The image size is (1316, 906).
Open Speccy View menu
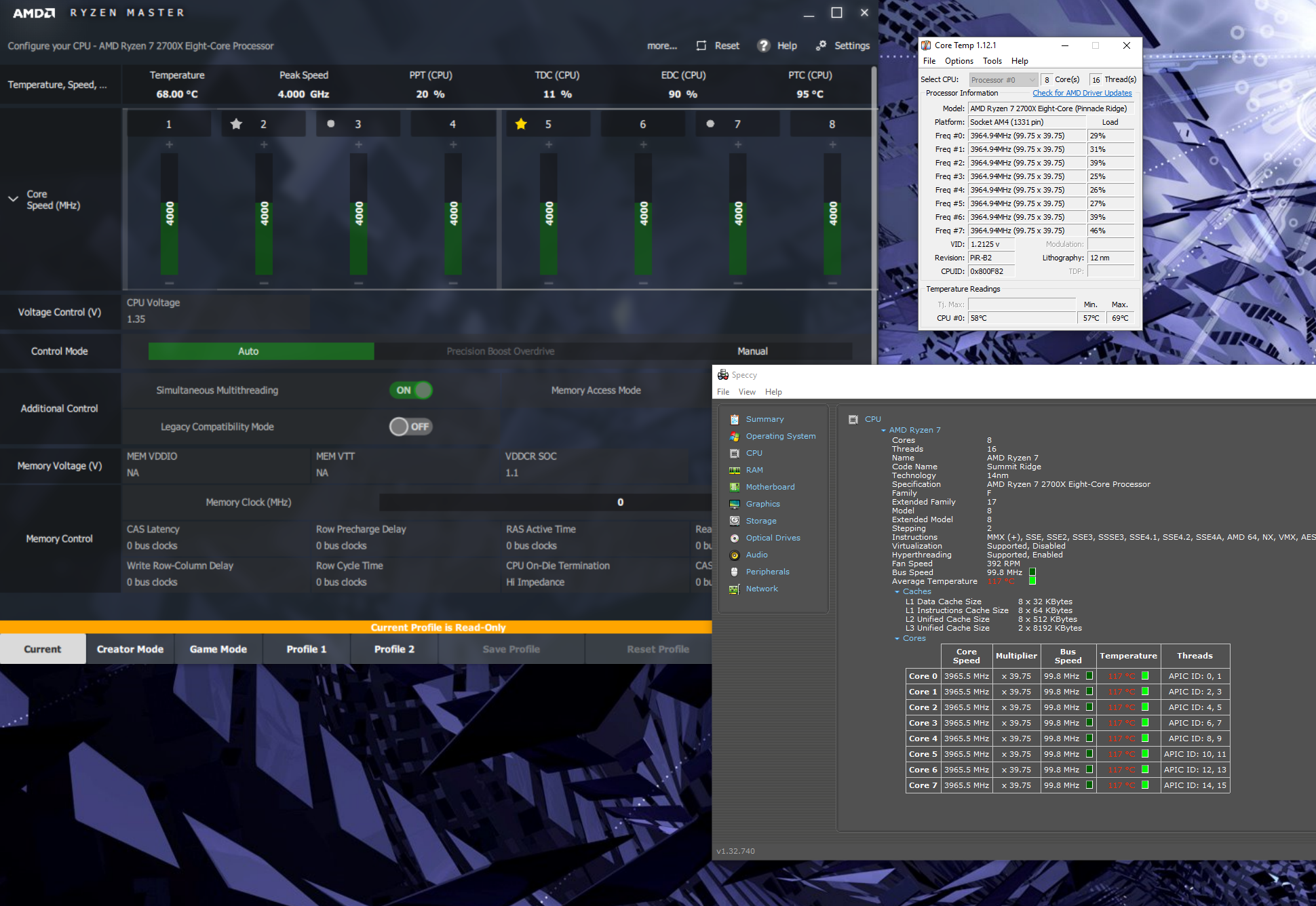(747, 392)
